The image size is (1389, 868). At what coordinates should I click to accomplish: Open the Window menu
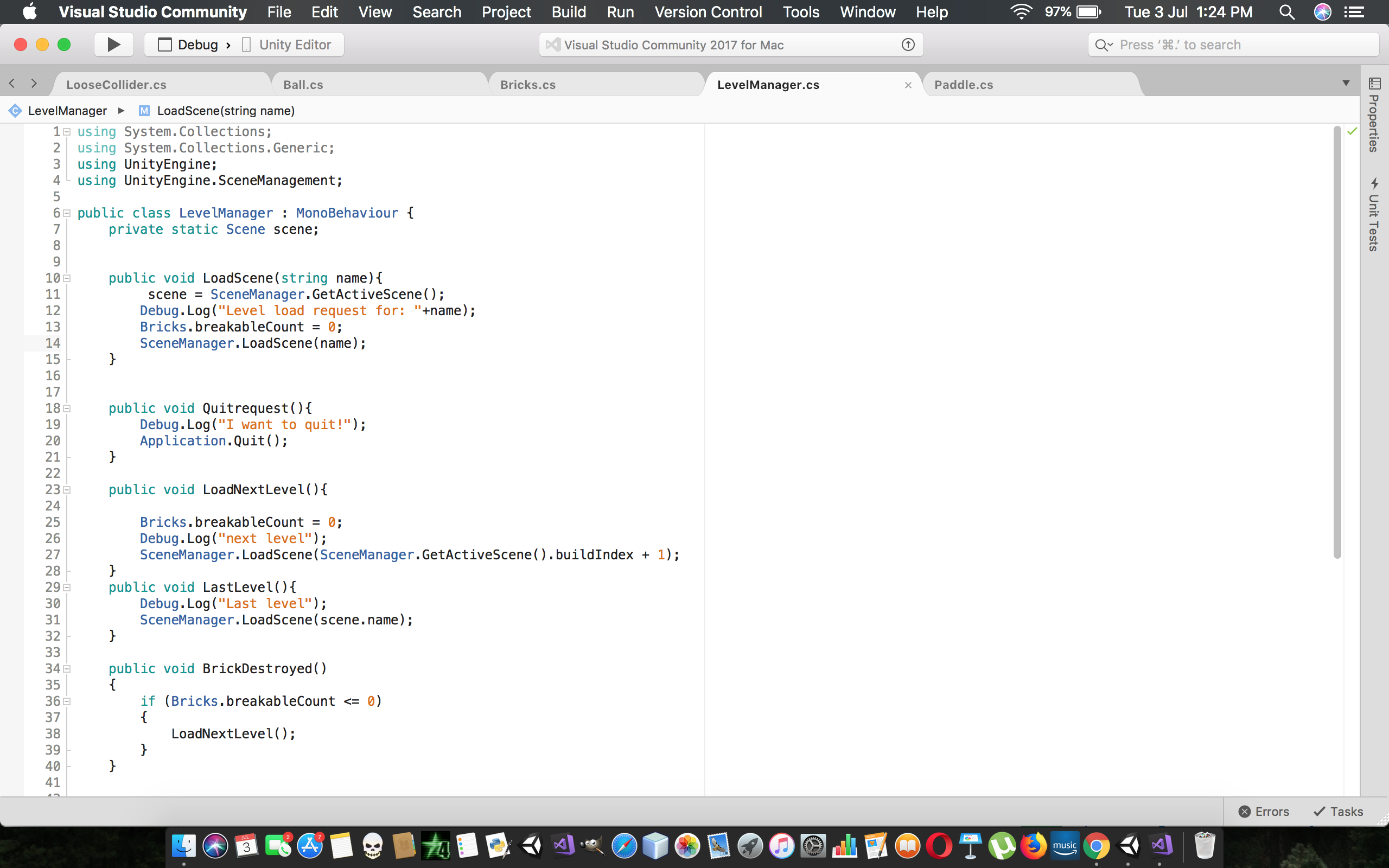(x=867, y=11)
